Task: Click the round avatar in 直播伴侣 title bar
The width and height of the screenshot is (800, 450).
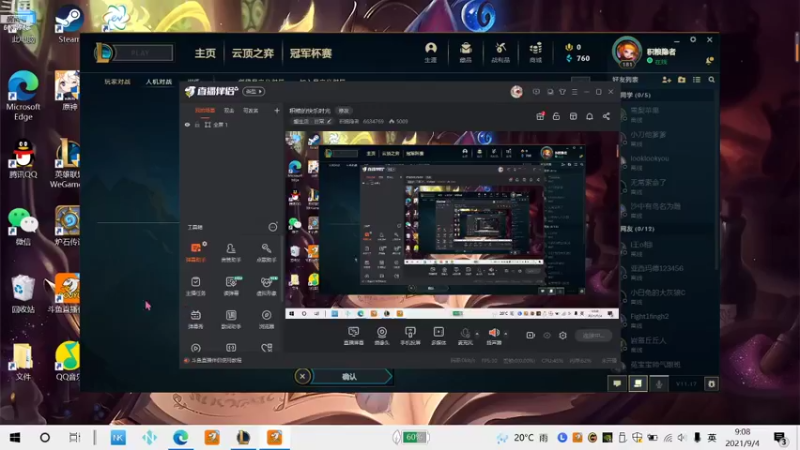Action: [516, 92]
